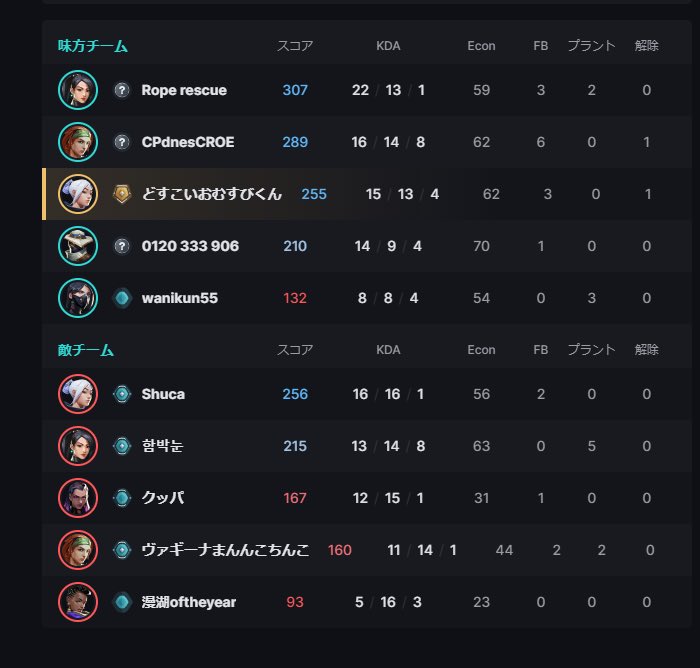700x668 pixels.
Task: Click the 味方チーム section title
Action: [x=93, y=46]
